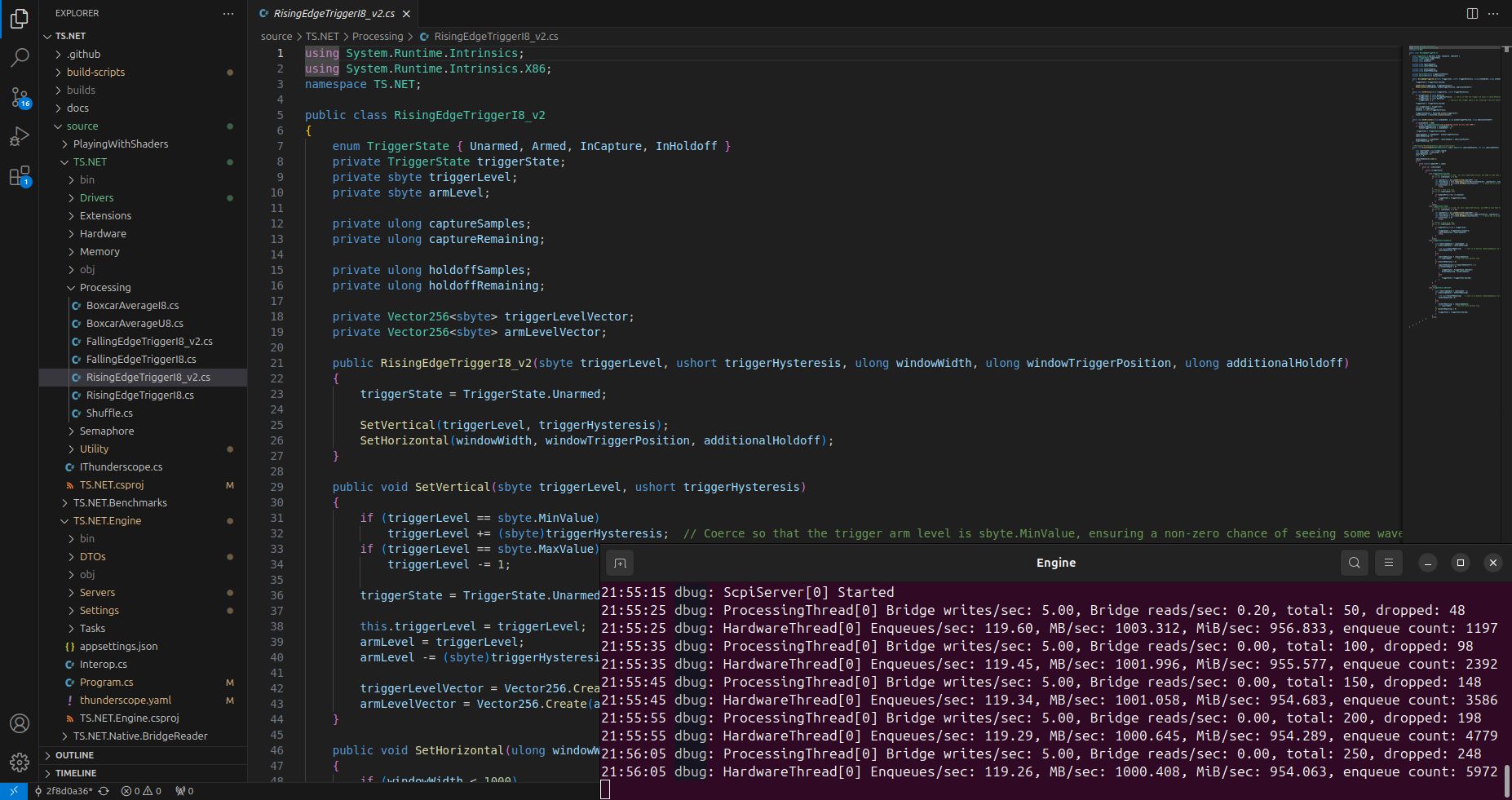Click Processing in the breadcrumb path
The height and width of the screenshot is (800, 1512).
[377, 37]
